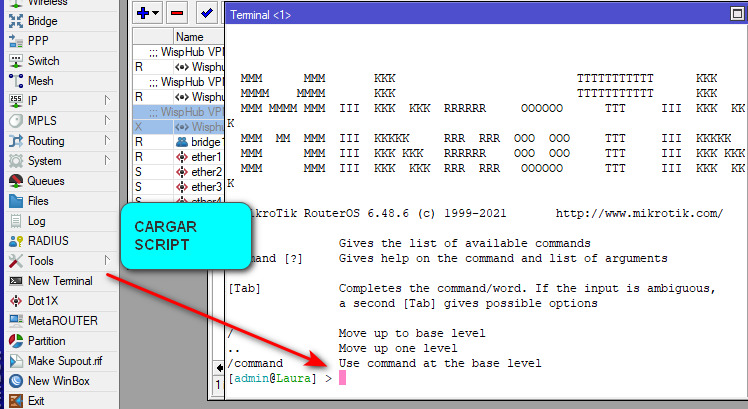
Task: Open the Bridge section icon
Action: pos(16,21)
